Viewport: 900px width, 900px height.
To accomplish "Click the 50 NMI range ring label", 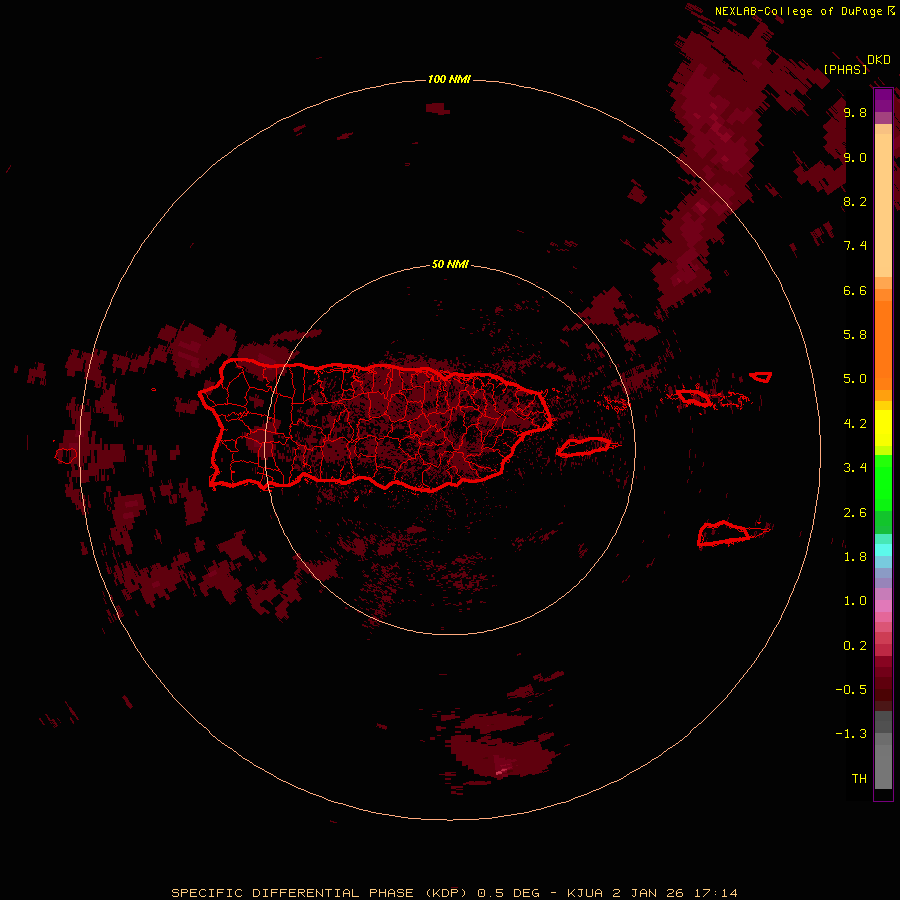I will [x=450, y=265].
